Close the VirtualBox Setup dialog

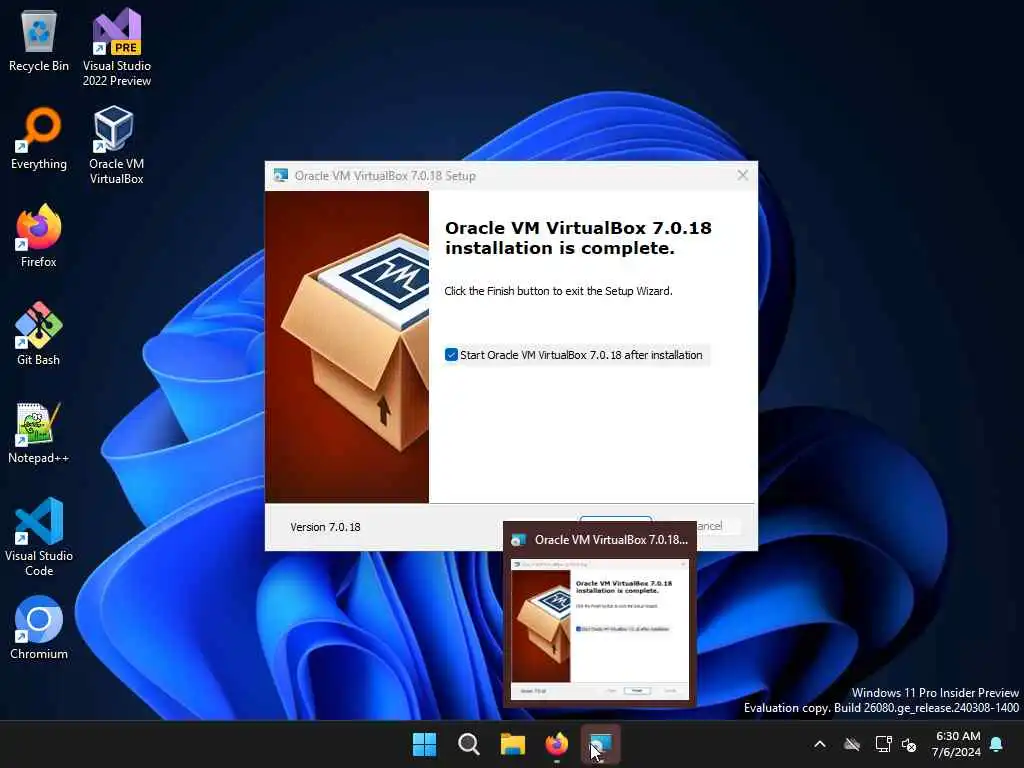tap(743, 175)
